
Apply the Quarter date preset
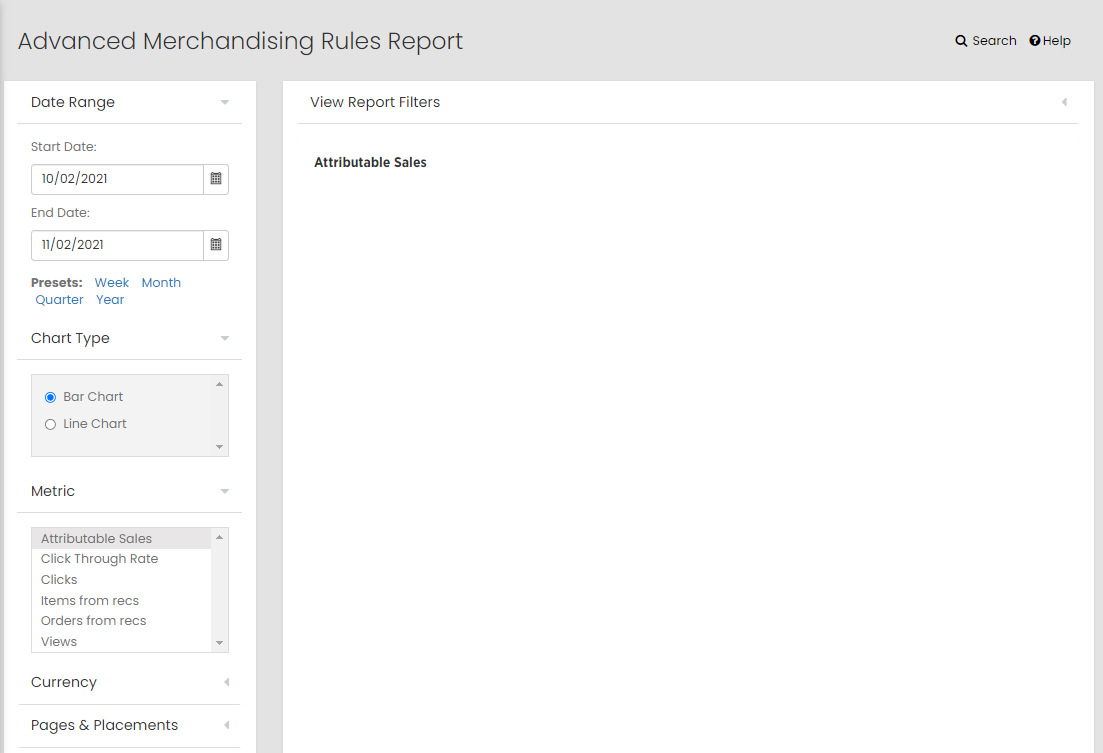(x=59, y=300)
